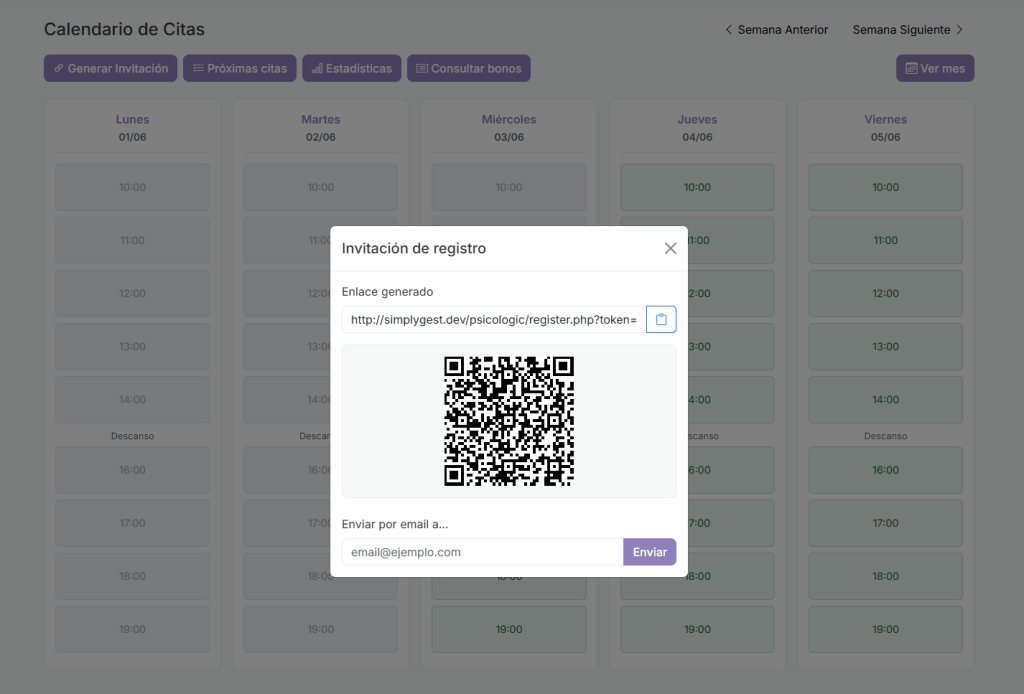Select Jueves 19:00 slot
The image size is (1024, 694).
tap(697, 629)
